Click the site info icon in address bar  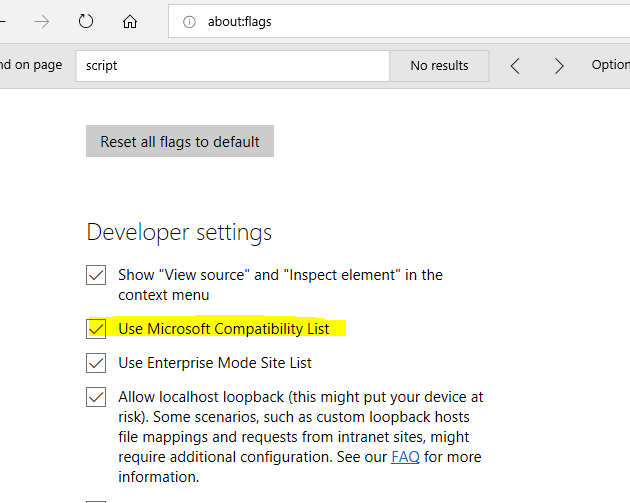coord(190,22)
